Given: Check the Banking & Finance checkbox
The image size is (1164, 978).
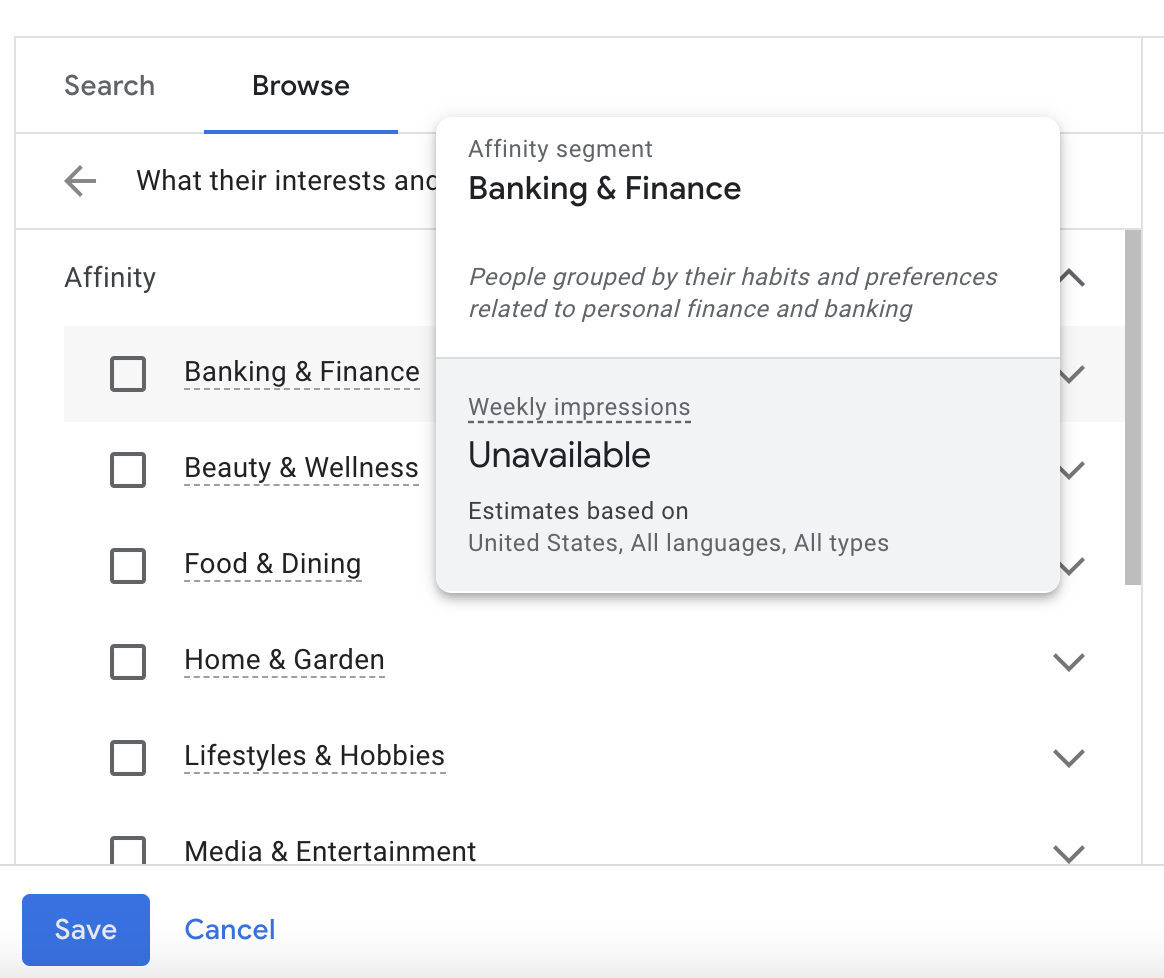Looking at the screenshot, I should pyautogui.click(x=128, y=374).
